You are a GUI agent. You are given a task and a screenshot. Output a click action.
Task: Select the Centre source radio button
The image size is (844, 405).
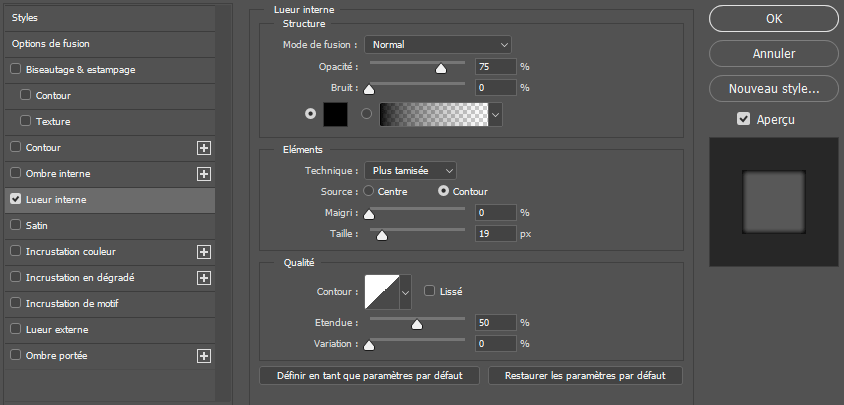point(369,191)
